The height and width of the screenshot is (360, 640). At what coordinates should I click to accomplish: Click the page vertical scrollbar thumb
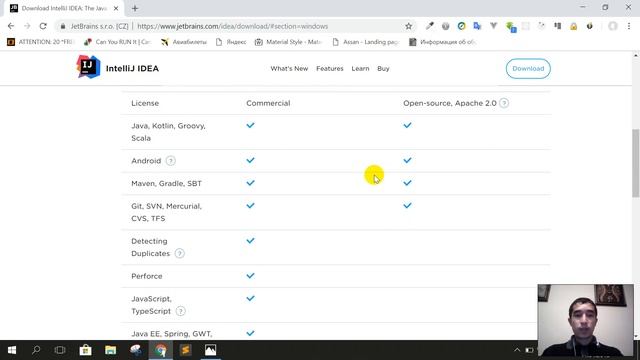(636, 162)
